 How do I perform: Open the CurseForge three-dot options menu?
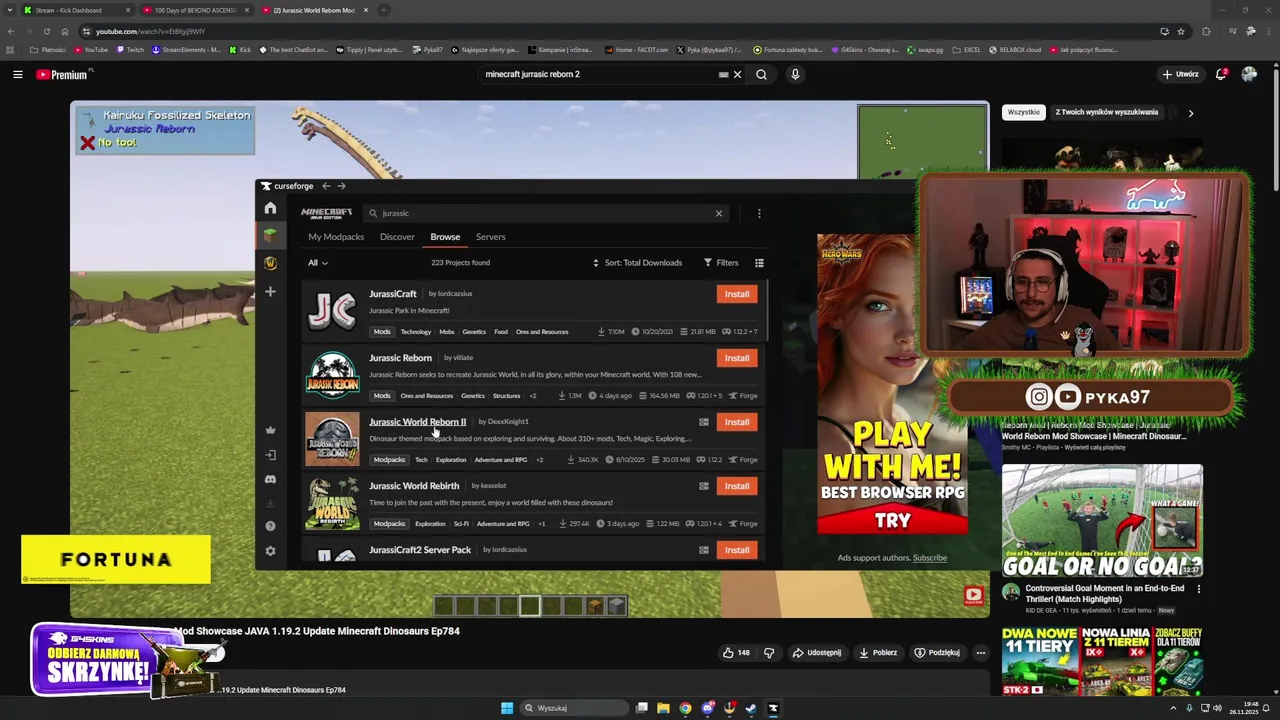tap(759, 213)
